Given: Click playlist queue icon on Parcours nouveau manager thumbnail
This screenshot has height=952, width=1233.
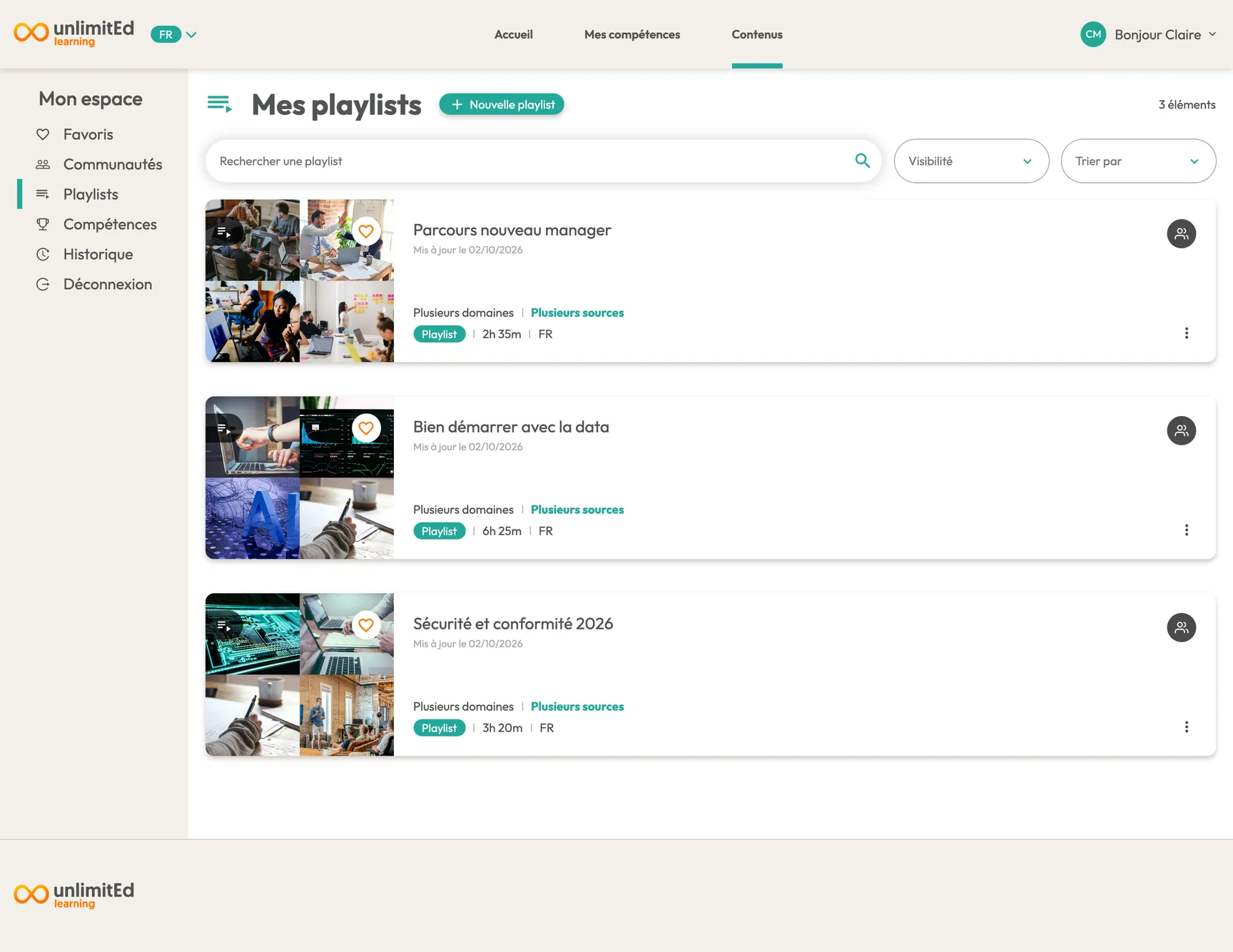Looking at the screenshot, I should tap(223, 232).
